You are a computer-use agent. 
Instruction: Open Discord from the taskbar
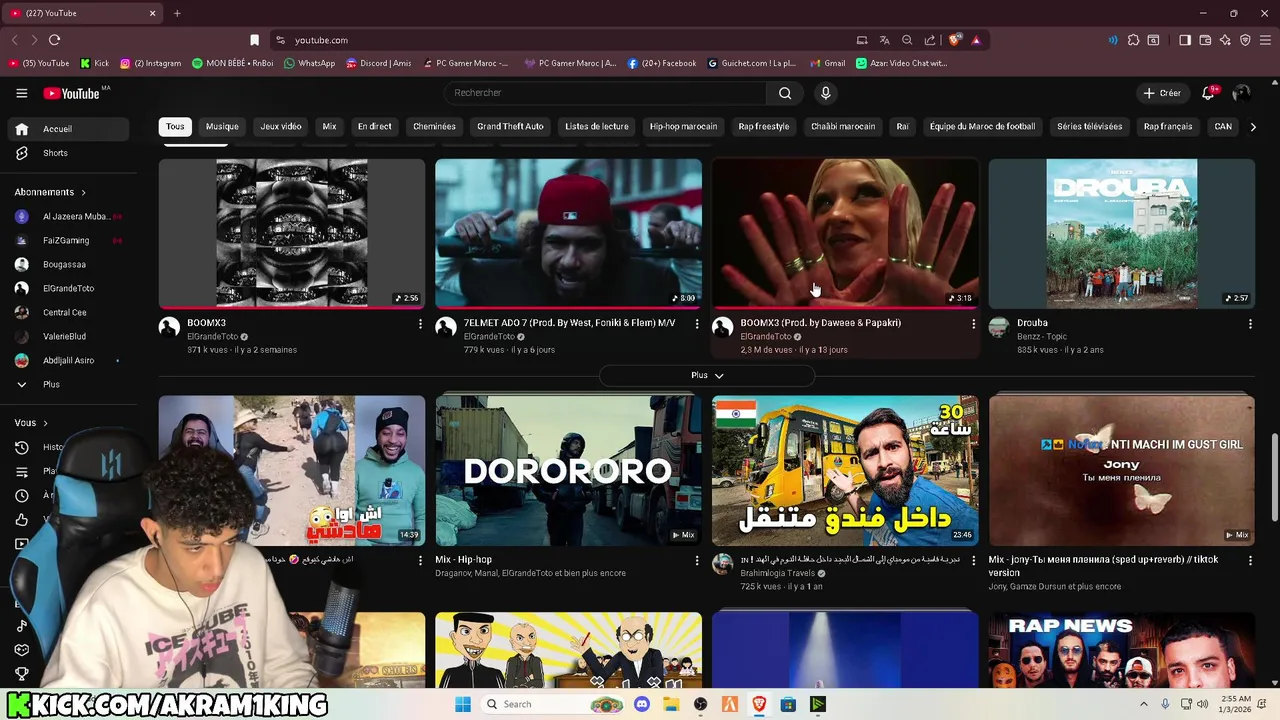click(642, 704)
